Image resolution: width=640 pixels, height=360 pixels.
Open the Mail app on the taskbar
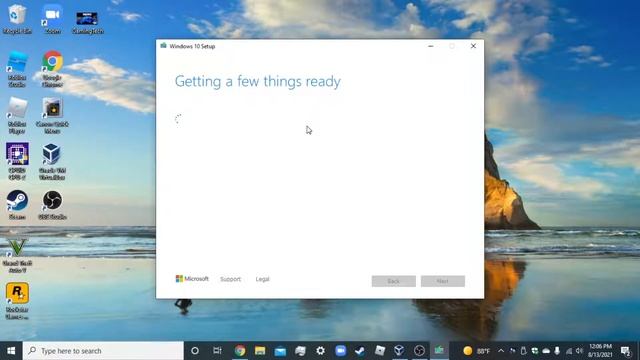280,351
